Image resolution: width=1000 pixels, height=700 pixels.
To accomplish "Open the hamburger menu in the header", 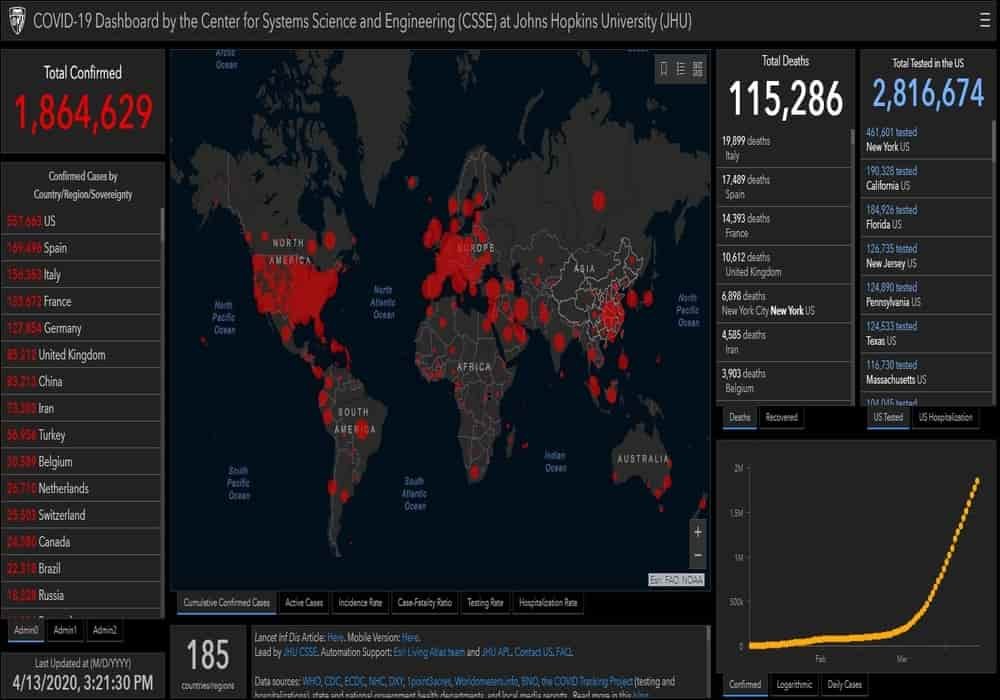I will (985, 20).
